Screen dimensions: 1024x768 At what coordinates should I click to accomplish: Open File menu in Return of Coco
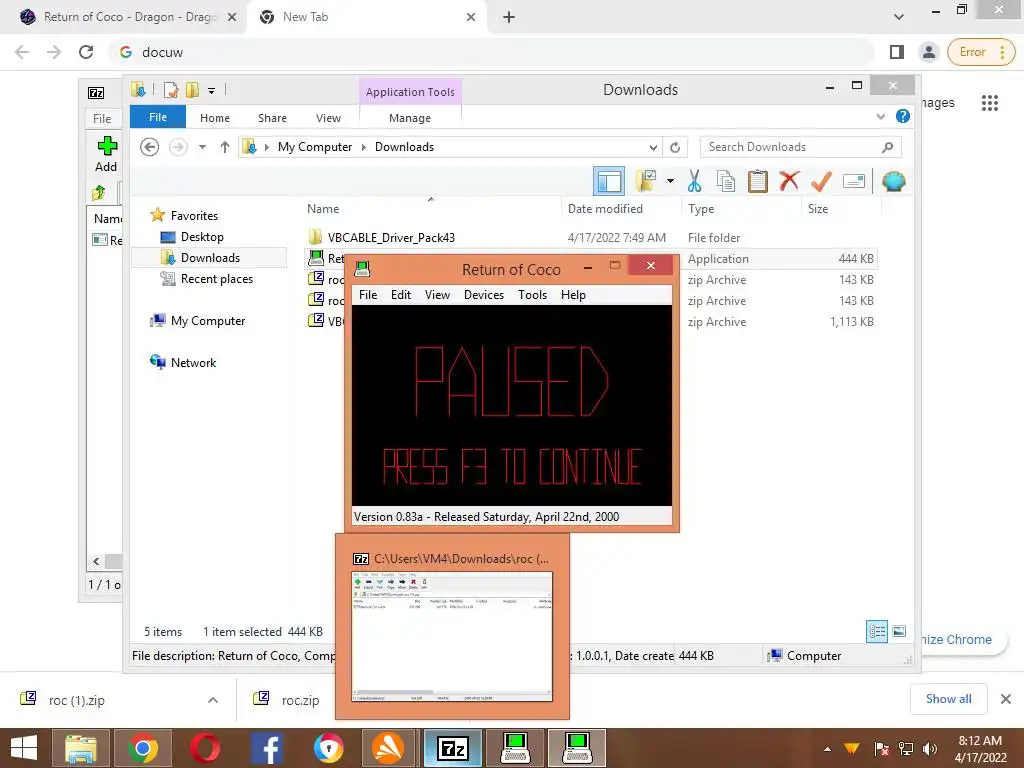point(368,295)
